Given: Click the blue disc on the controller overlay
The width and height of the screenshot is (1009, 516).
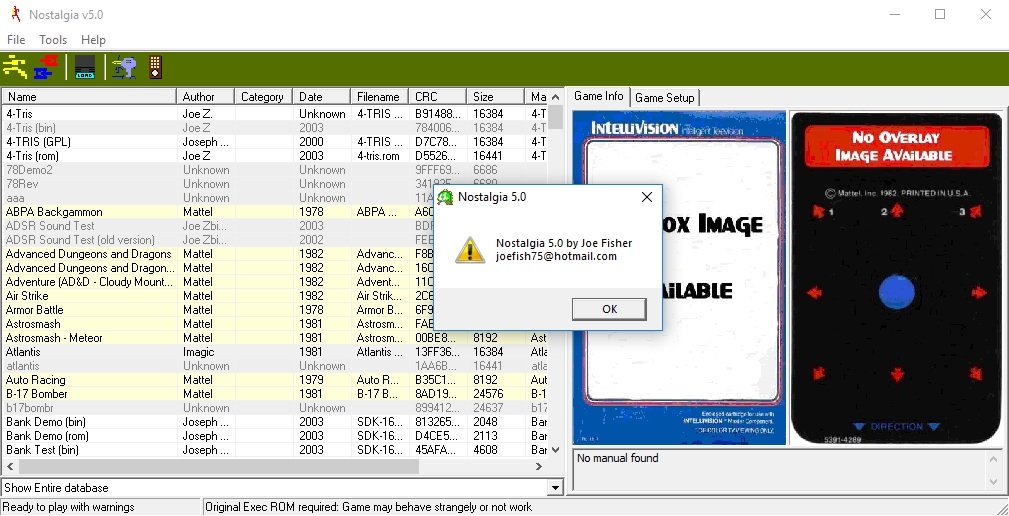Looking at the screenshot, I should 896,292.
